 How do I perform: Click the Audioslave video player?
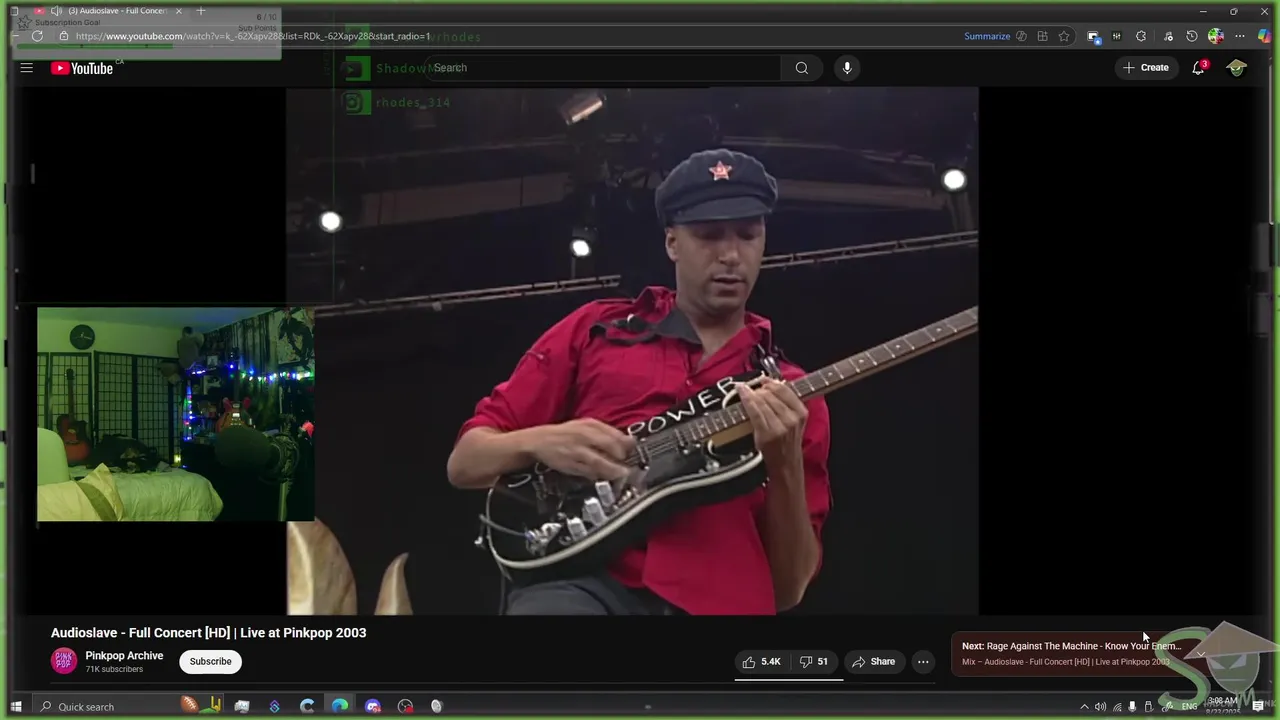[x=632, y=351]
